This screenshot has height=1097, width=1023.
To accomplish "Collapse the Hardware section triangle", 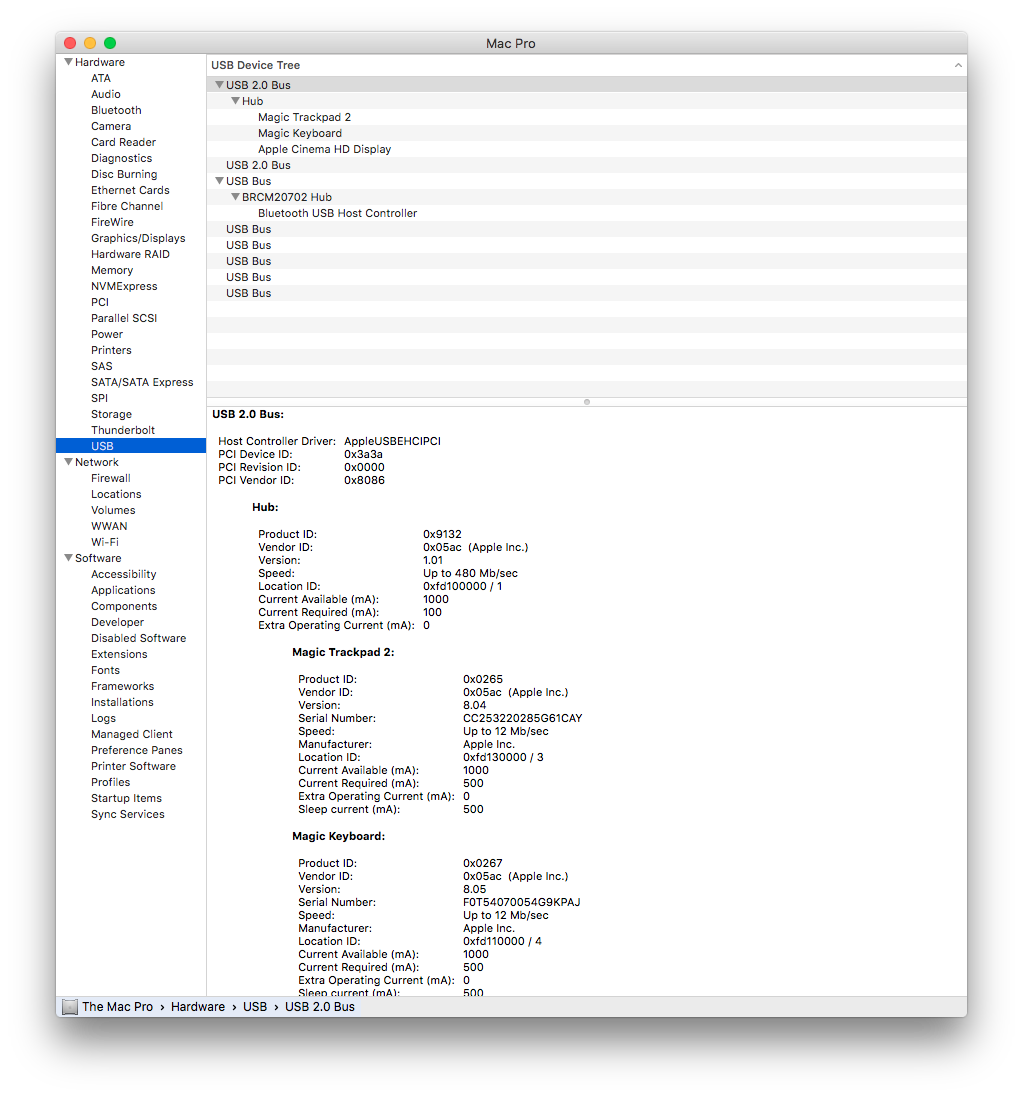I will click(x=69, y=62).
